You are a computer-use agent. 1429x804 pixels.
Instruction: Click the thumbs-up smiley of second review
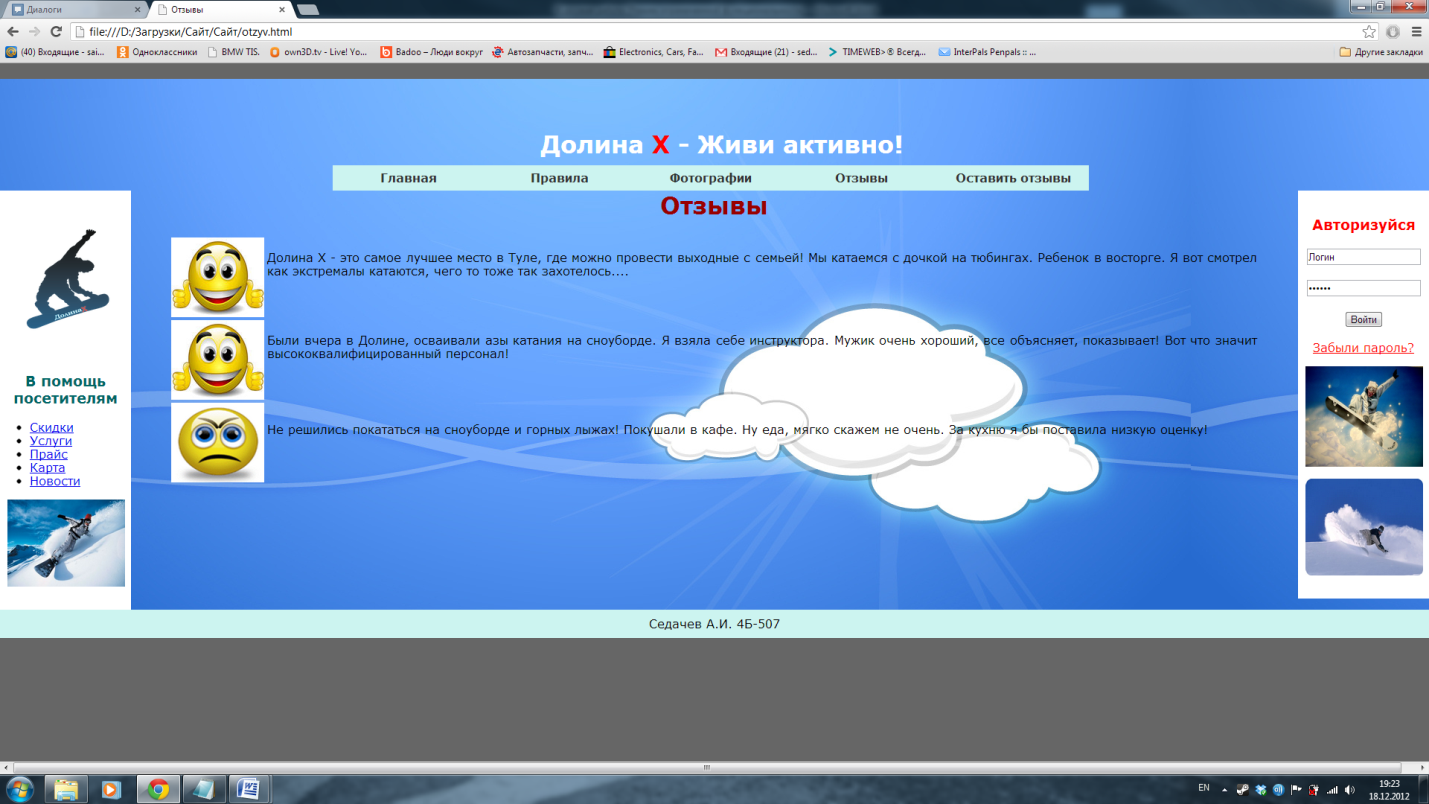pyautogui.click(x=217, y=360)
